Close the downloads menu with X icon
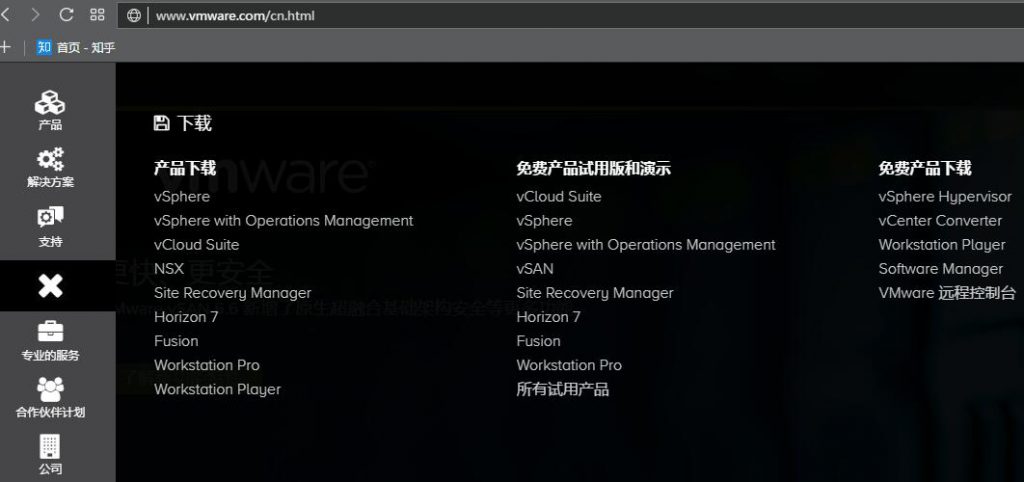 [50, 287]
